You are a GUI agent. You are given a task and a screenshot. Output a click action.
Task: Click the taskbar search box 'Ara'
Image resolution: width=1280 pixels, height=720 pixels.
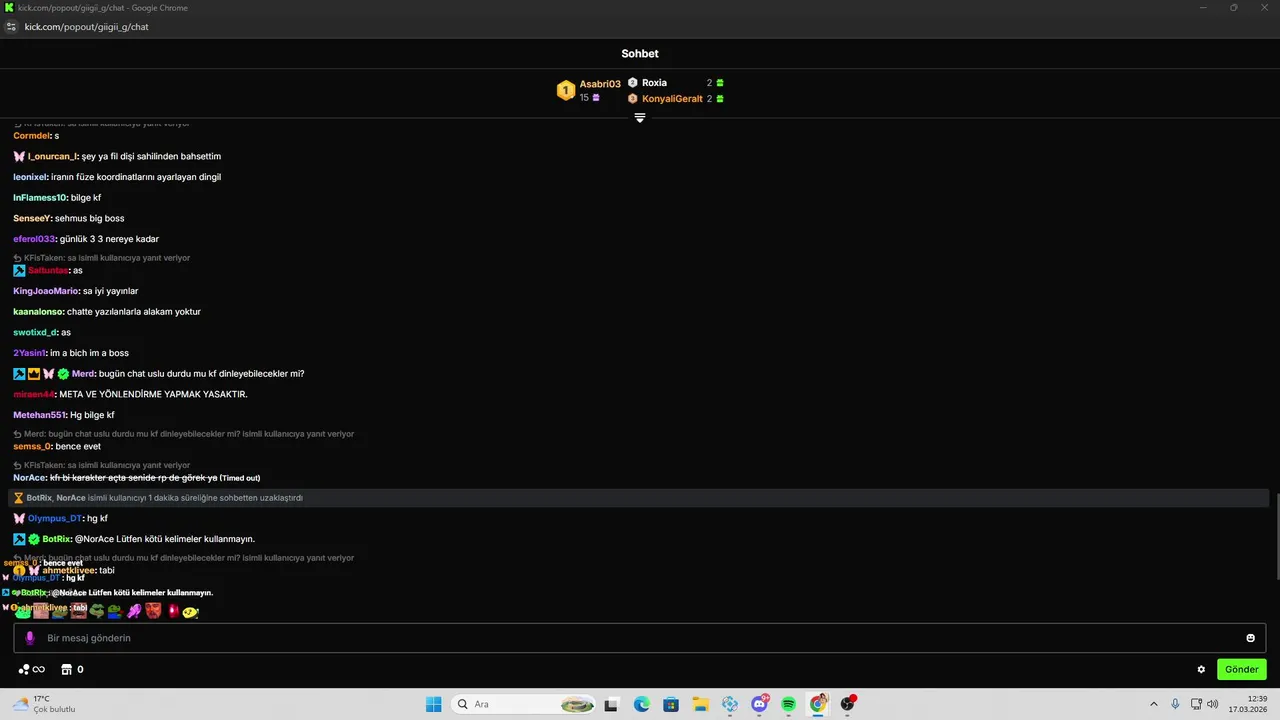click(522, 704)
